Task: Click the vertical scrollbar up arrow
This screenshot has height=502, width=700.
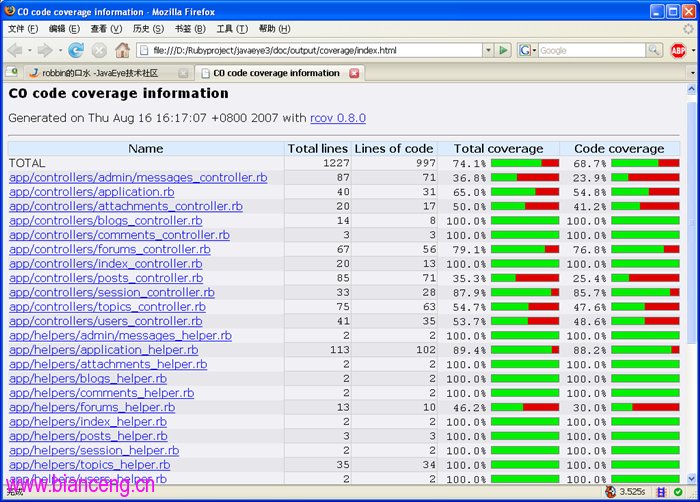Action: click(x=692, y=89)
